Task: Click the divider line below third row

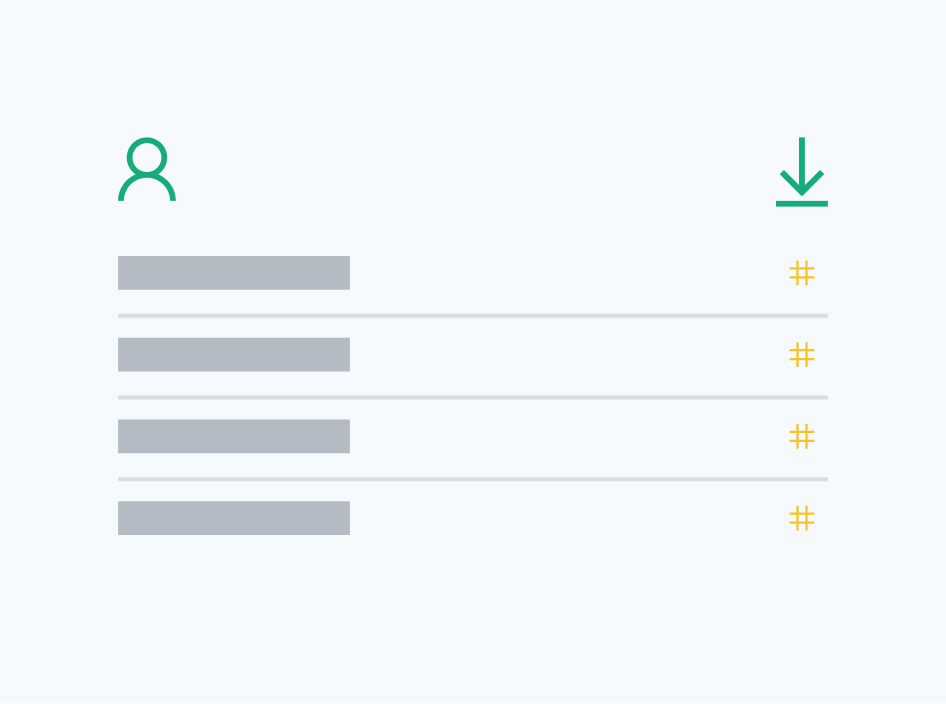Action: pyautogui.click(x=473, y=480)
